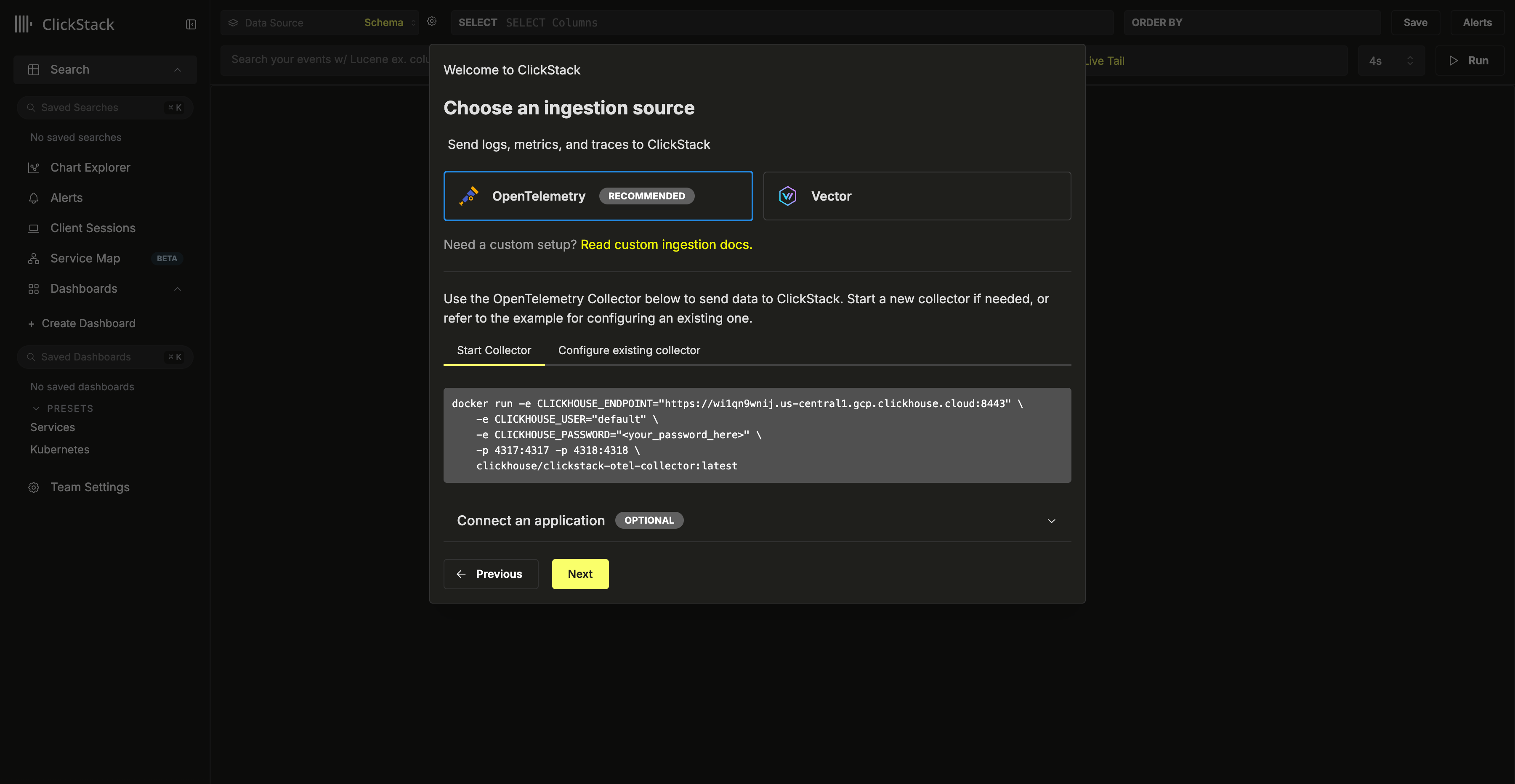Viewport: 1515px width, 784px height.
Task: Open the Dashboards section icon
Action: [x=34, y=289]
